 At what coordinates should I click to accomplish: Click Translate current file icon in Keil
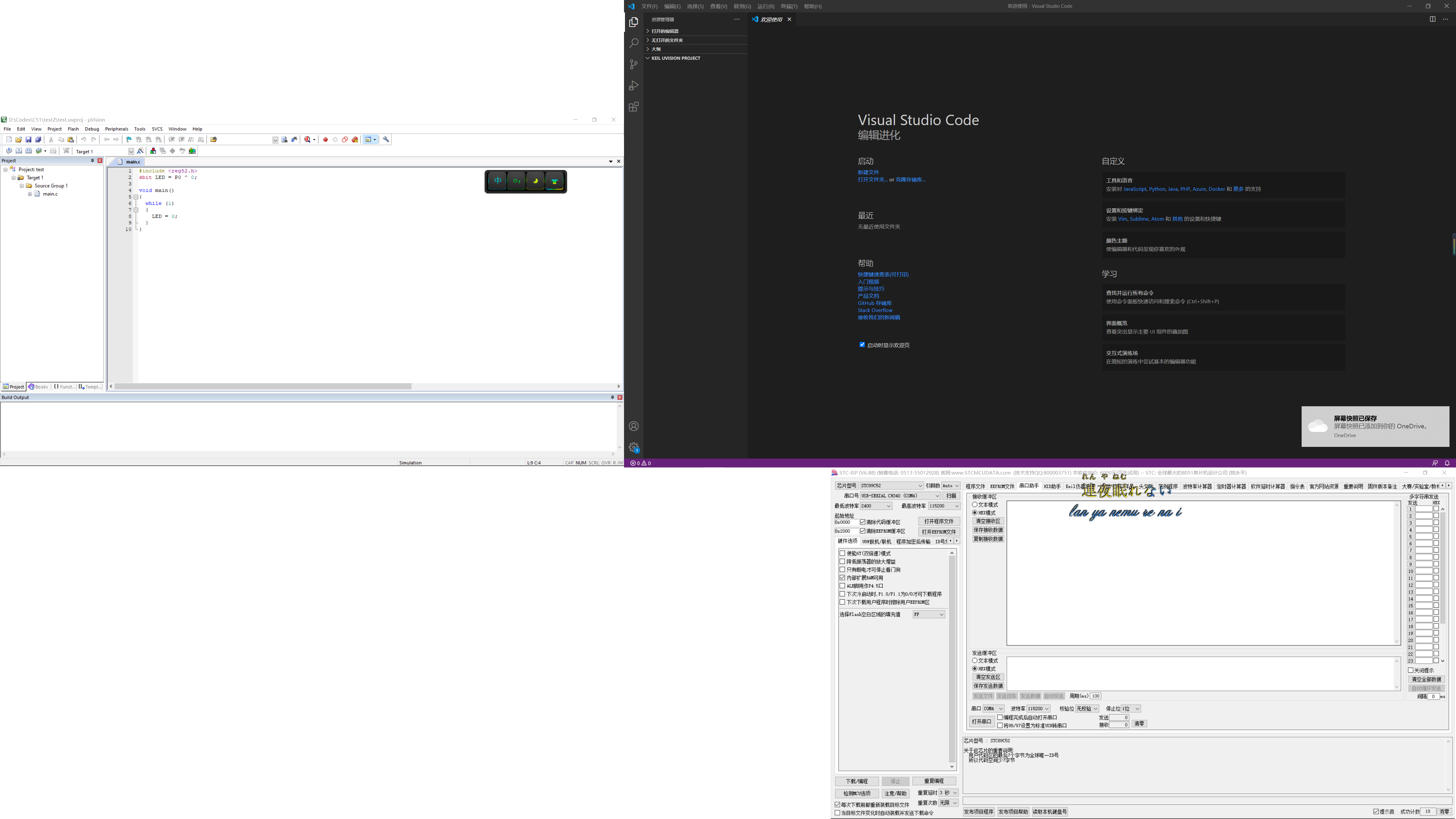click(x=9, y=151)
